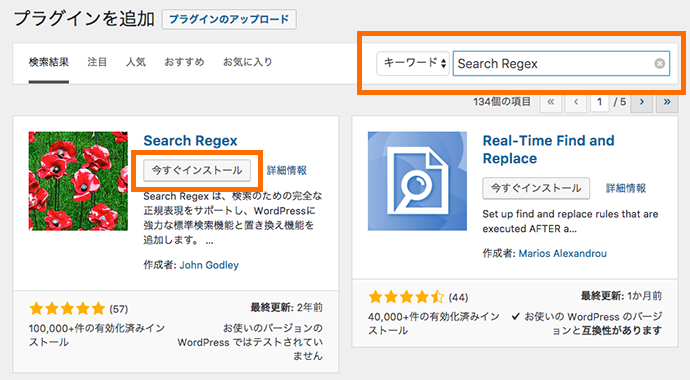690x380 pixels.
Task: Click the five-star rating of Search Regex
Action: [67, 309]
